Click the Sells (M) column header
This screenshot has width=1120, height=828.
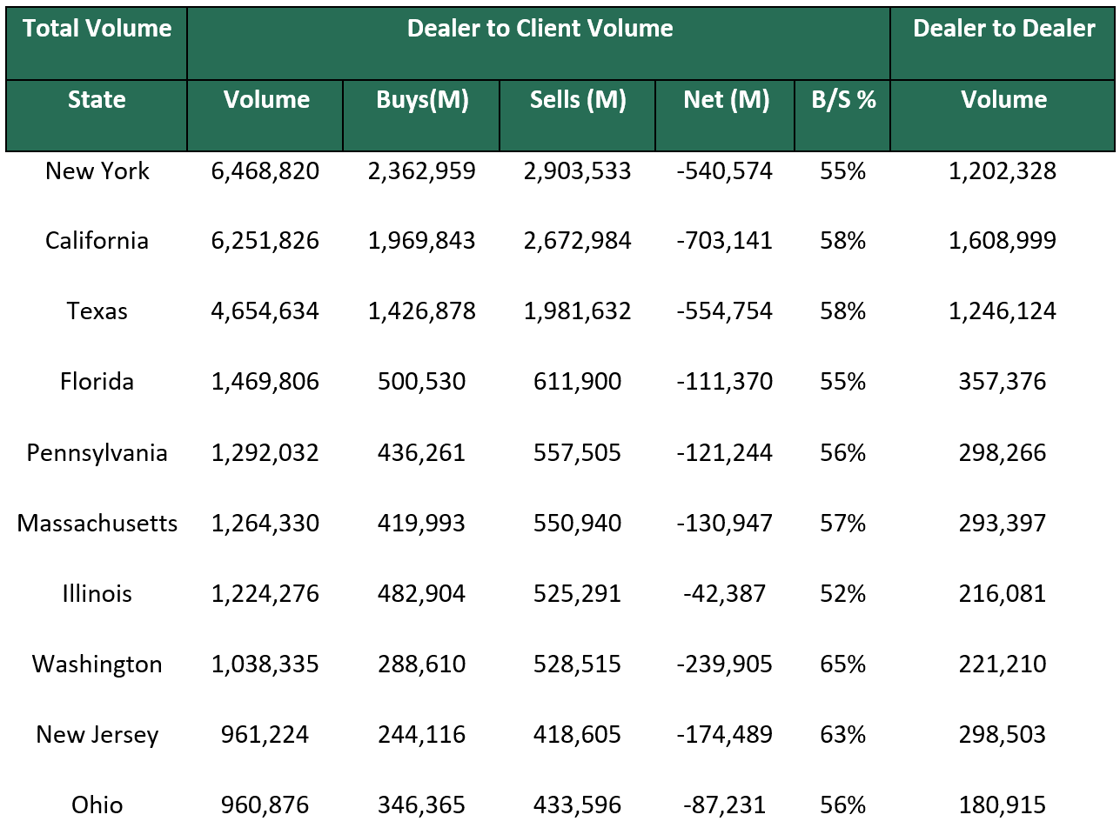coord(576,100)
